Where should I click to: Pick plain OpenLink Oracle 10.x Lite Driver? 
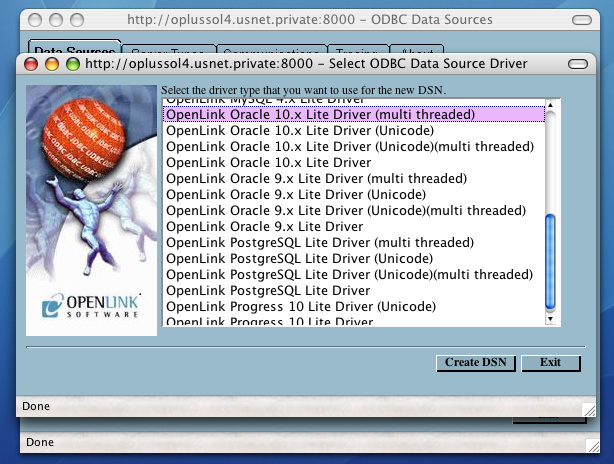(354, 162)
